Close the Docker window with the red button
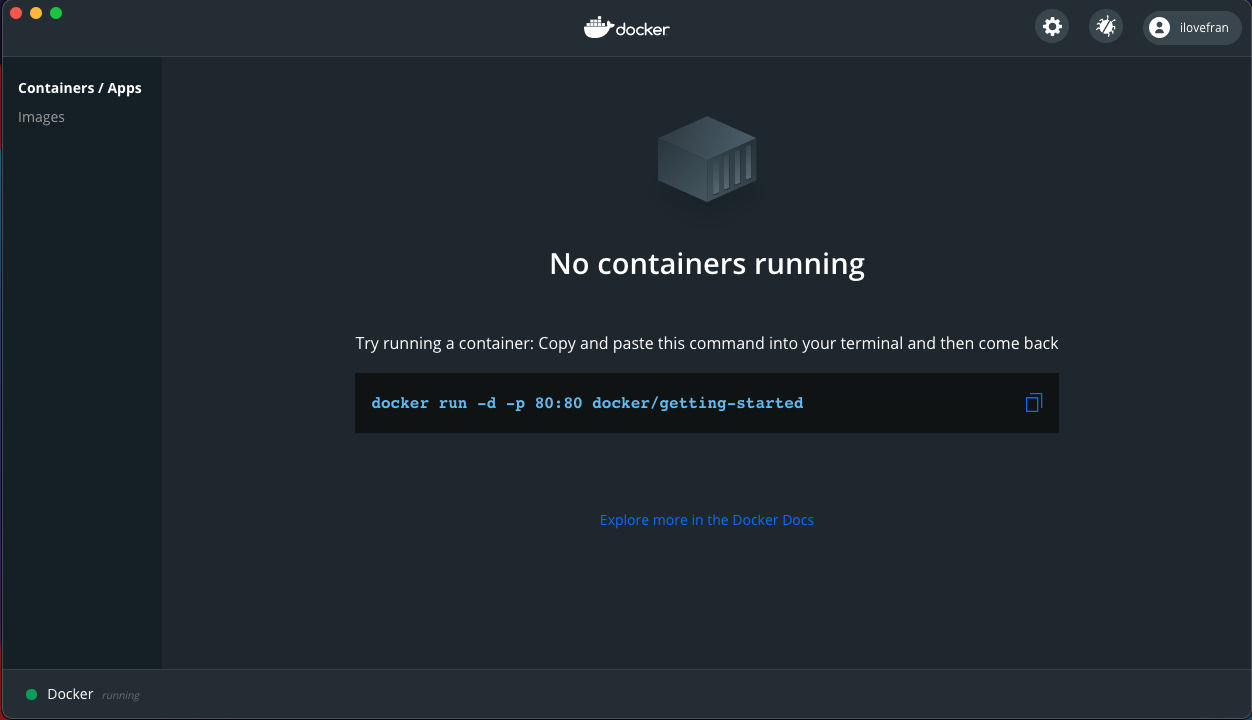 16,13
